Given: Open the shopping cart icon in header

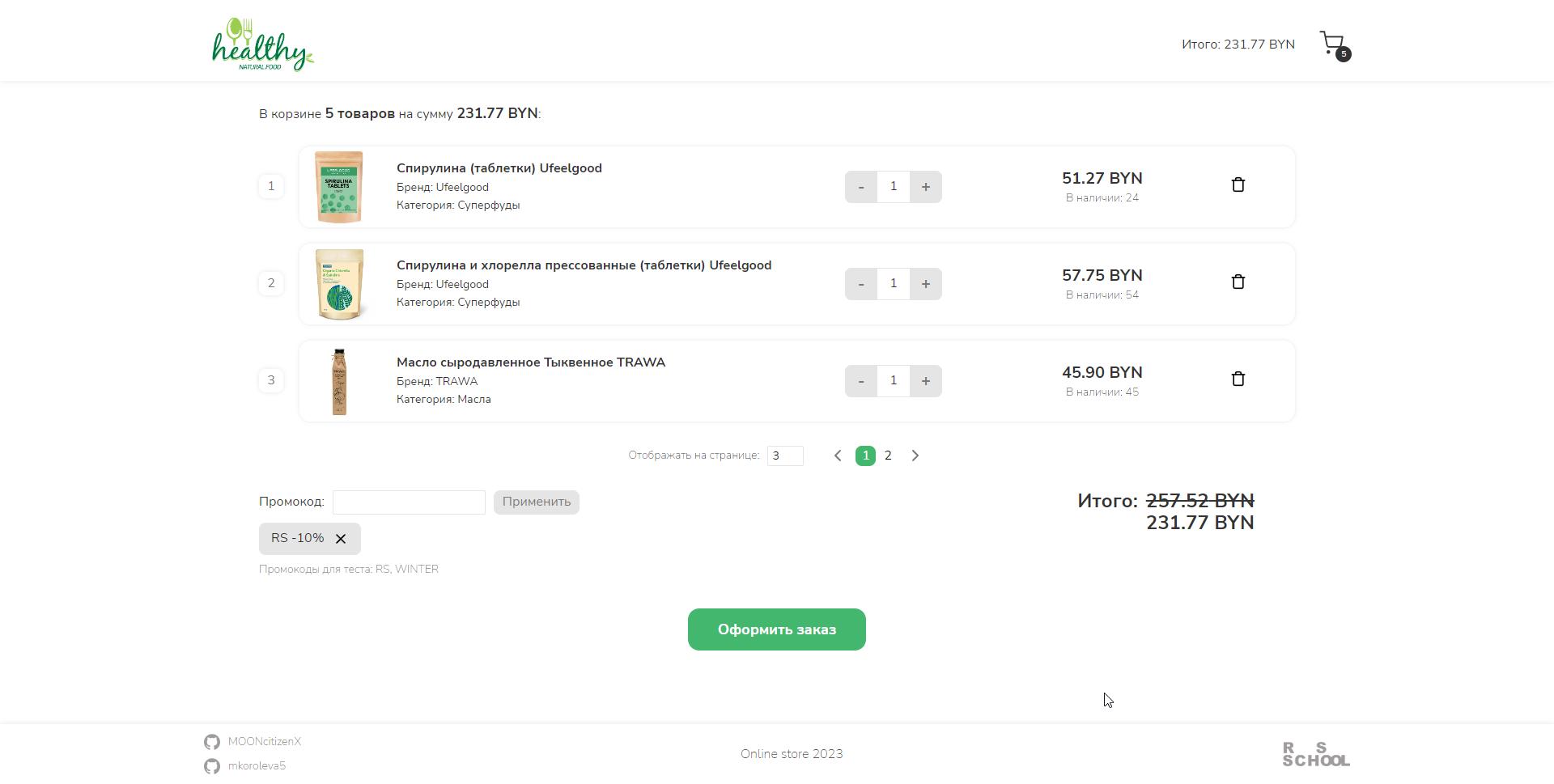Looking at the screenshot, I should coord(1335,45).
